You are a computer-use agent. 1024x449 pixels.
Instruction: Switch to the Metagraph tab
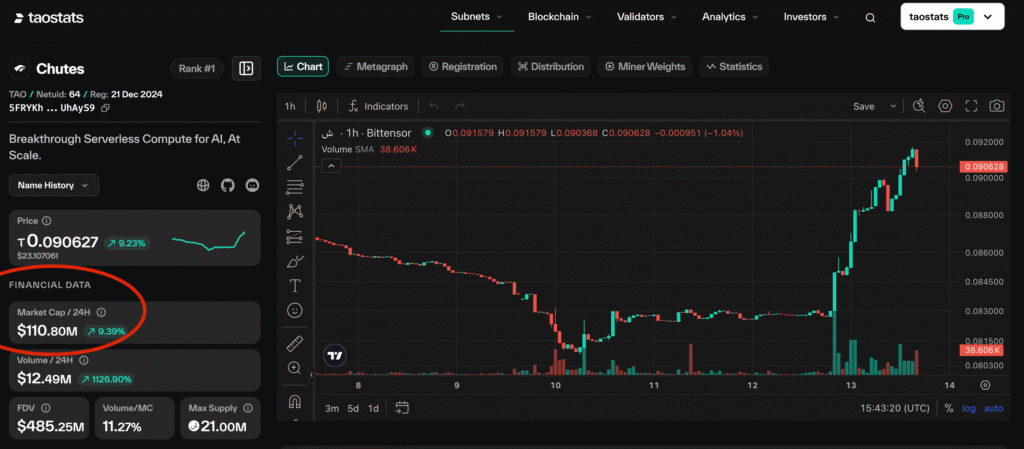[x=375, y=67]
